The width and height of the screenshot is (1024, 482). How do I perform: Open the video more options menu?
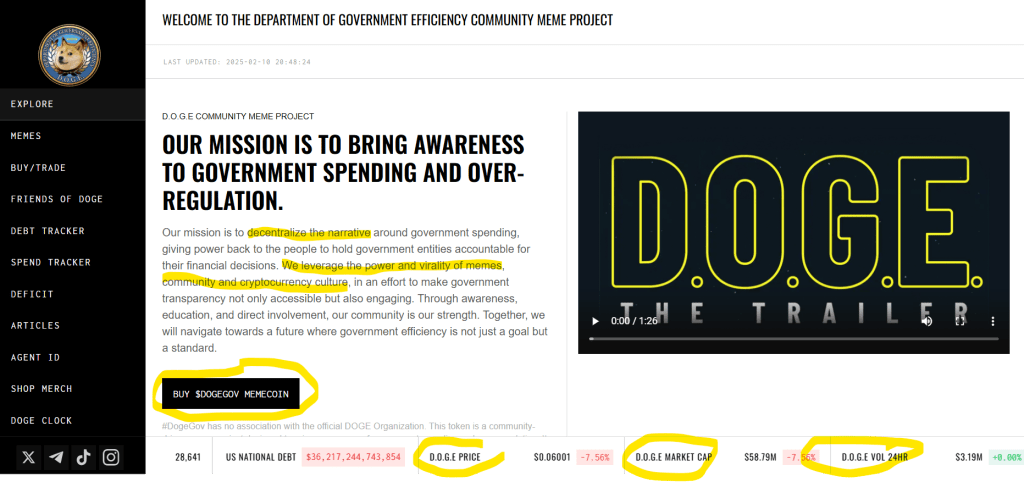(992, 321)
